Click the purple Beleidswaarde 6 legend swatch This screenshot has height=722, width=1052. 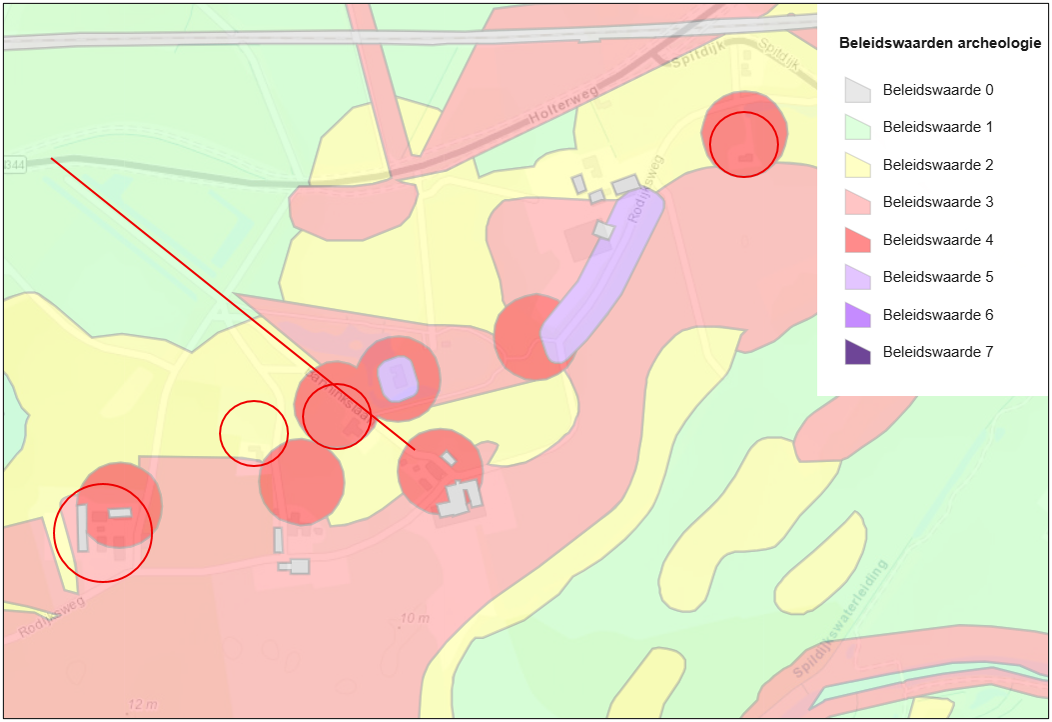(x=857, y=315)
